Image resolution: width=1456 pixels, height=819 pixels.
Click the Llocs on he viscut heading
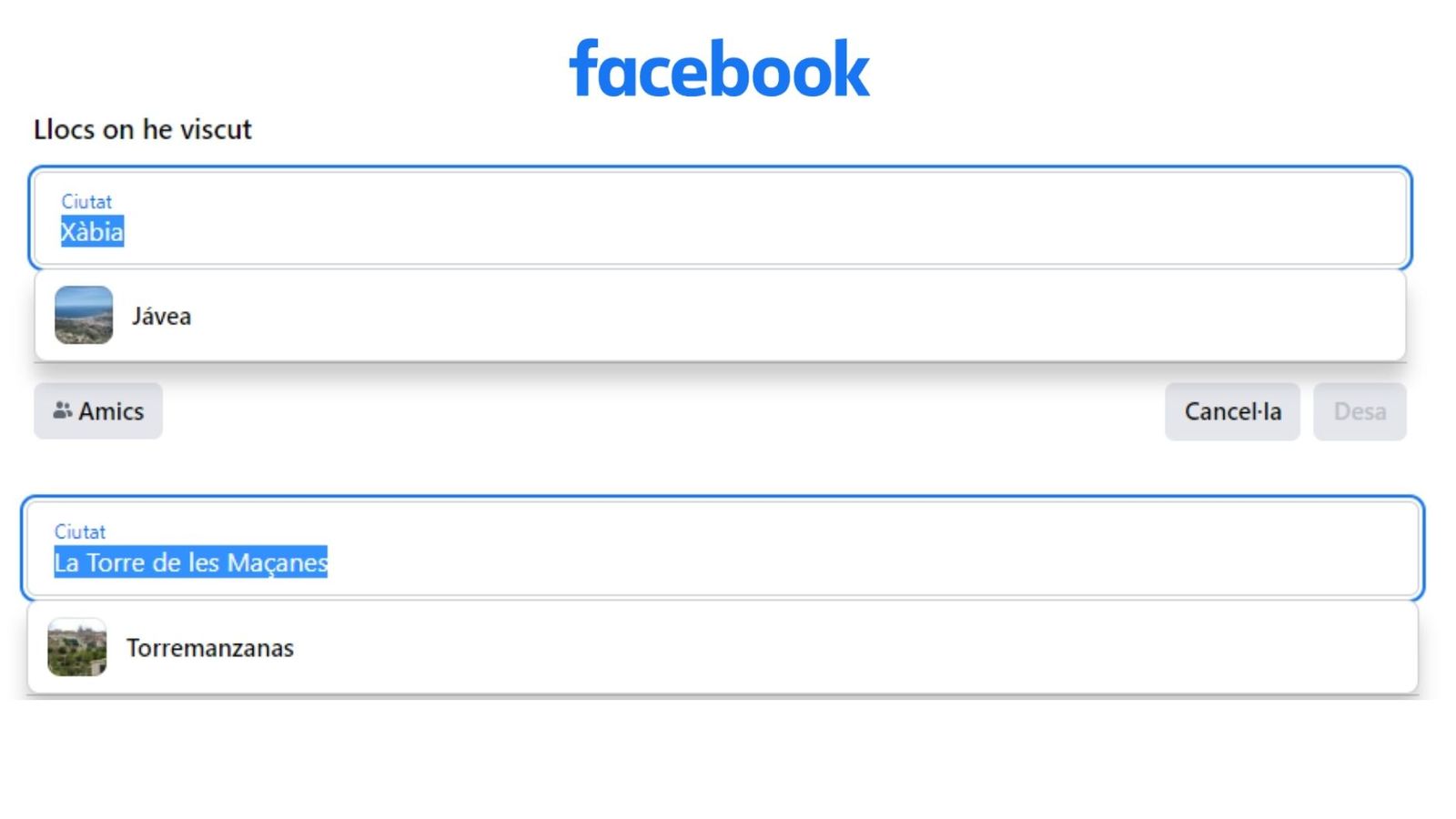point(143,129)
